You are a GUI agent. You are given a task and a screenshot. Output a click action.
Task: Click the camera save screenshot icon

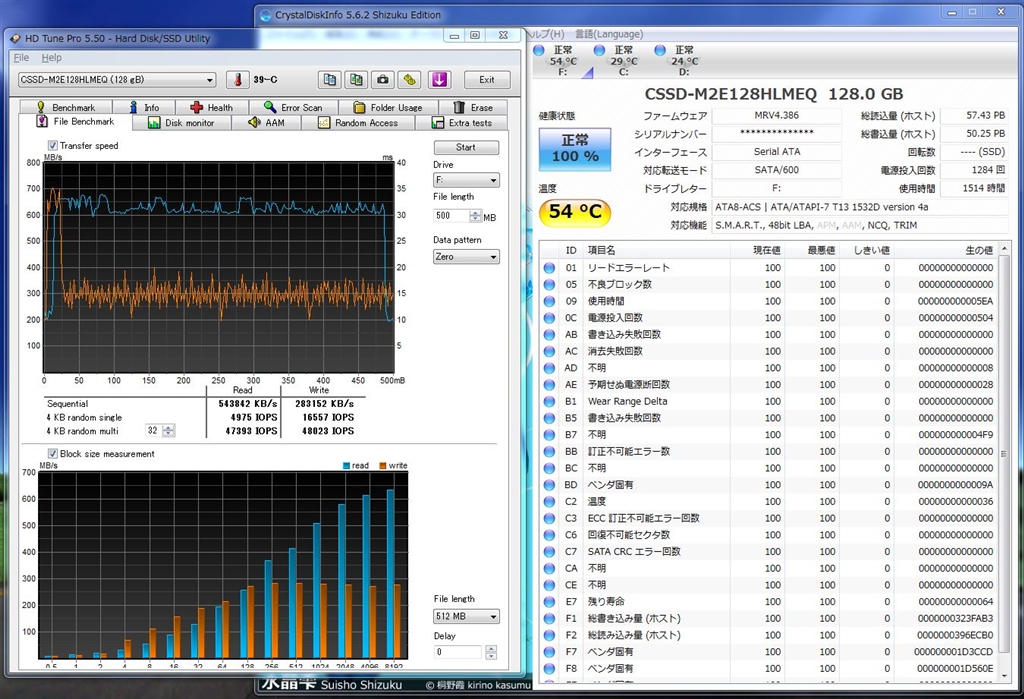click(x=383, y=80)
